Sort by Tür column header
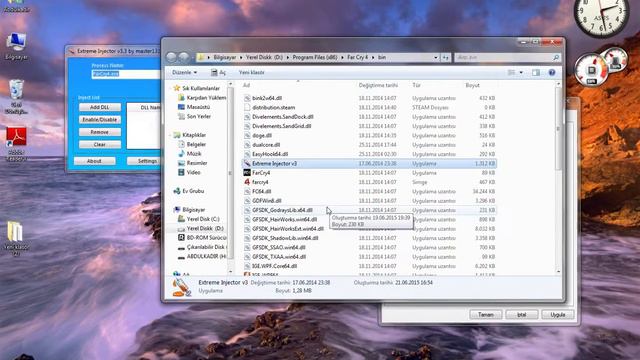Screen dimensions: 640x360 [416, 85]
